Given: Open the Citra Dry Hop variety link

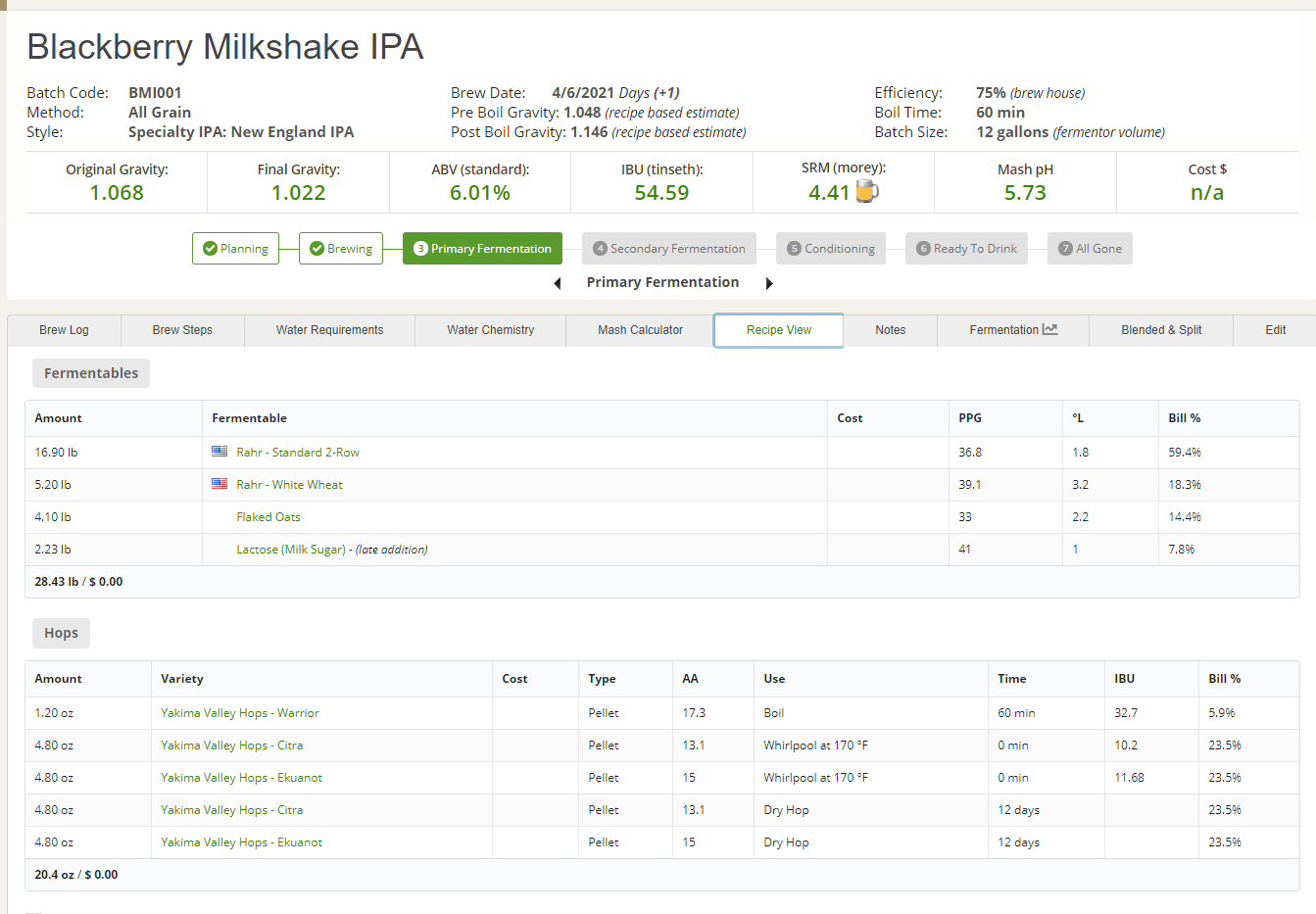Looking at the screenshot, I should pyautogui.click(x=232, y=810).
